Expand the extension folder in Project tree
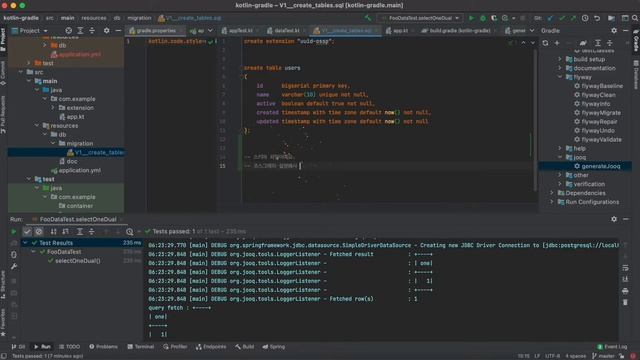The image size is (640, 360). (53, 108)
